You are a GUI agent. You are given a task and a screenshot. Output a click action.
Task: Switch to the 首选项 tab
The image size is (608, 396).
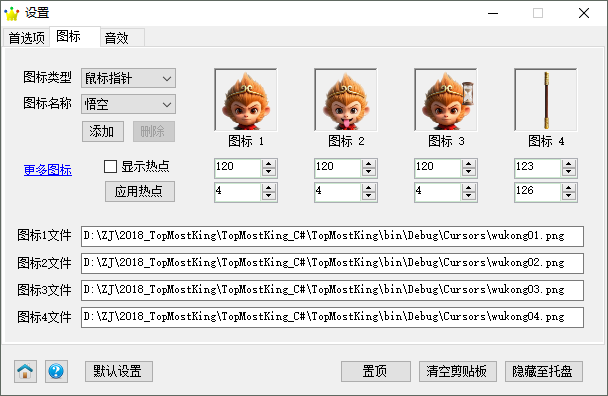[26, 38]
